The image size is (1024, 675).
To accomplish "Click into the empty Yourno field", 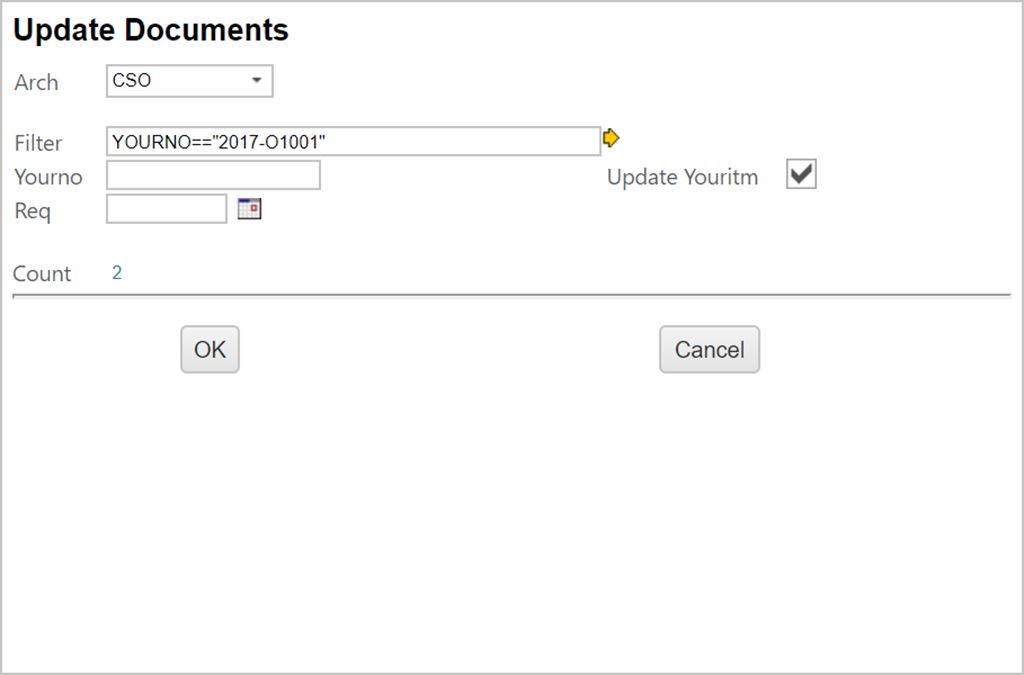I will pos(213,176).
